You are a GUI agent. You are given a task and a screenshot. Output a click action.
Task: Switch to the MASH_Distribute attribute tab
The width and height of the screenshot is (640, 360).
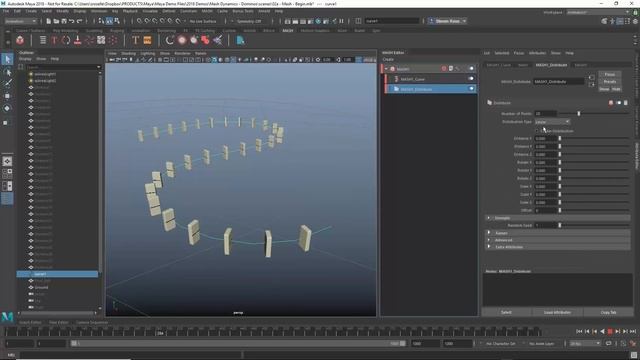coord(551,65)
